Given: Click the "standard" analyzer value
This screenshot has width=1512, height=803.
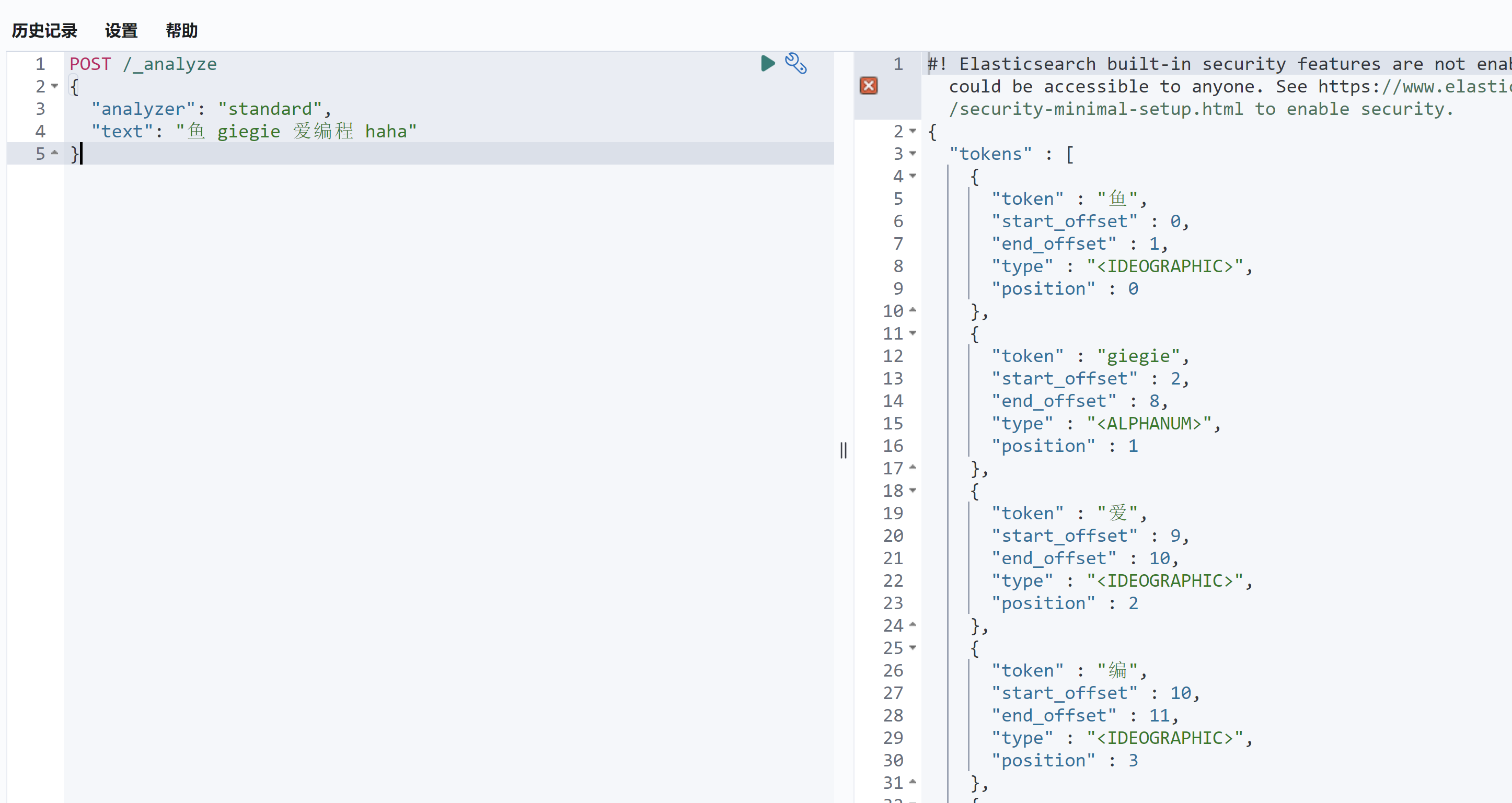Looking at the screenshot, I should pos(270,109).
